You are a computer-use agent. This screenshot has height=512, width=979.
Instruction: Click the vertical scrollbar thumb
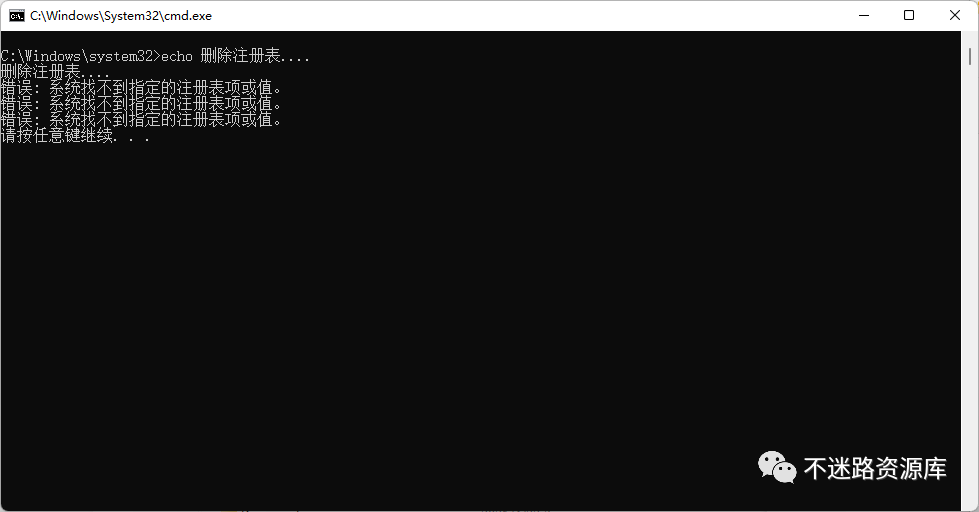[970, 56]
